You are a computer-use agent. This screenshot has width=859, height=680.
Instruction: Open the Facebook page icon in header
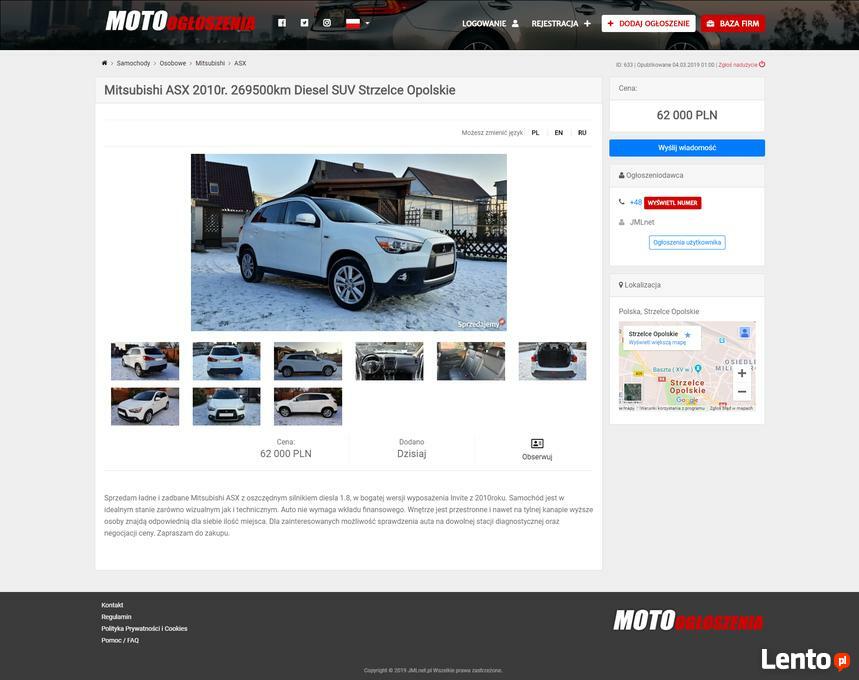(282, 23)
